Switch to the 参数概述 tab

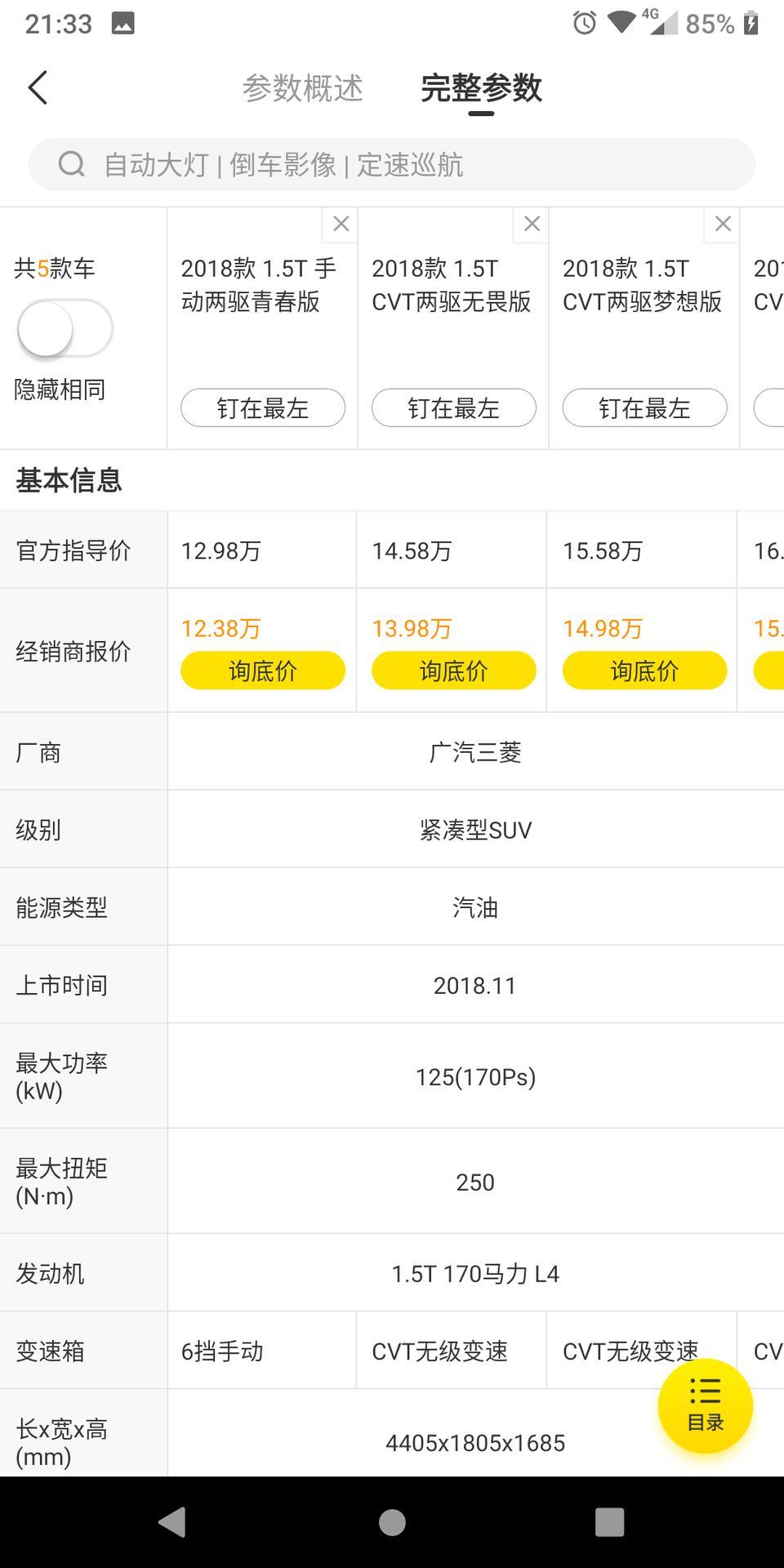tap(302, 88)
